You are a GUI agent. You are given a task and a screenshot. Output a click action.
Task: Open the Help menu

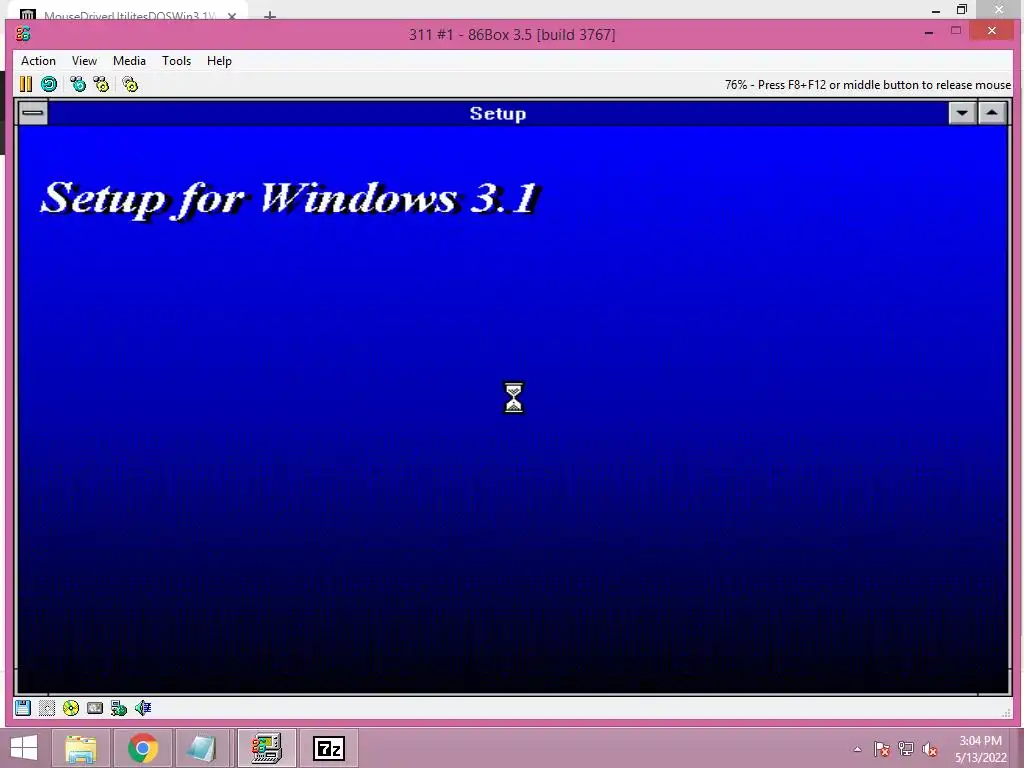(x=219, y=61)
